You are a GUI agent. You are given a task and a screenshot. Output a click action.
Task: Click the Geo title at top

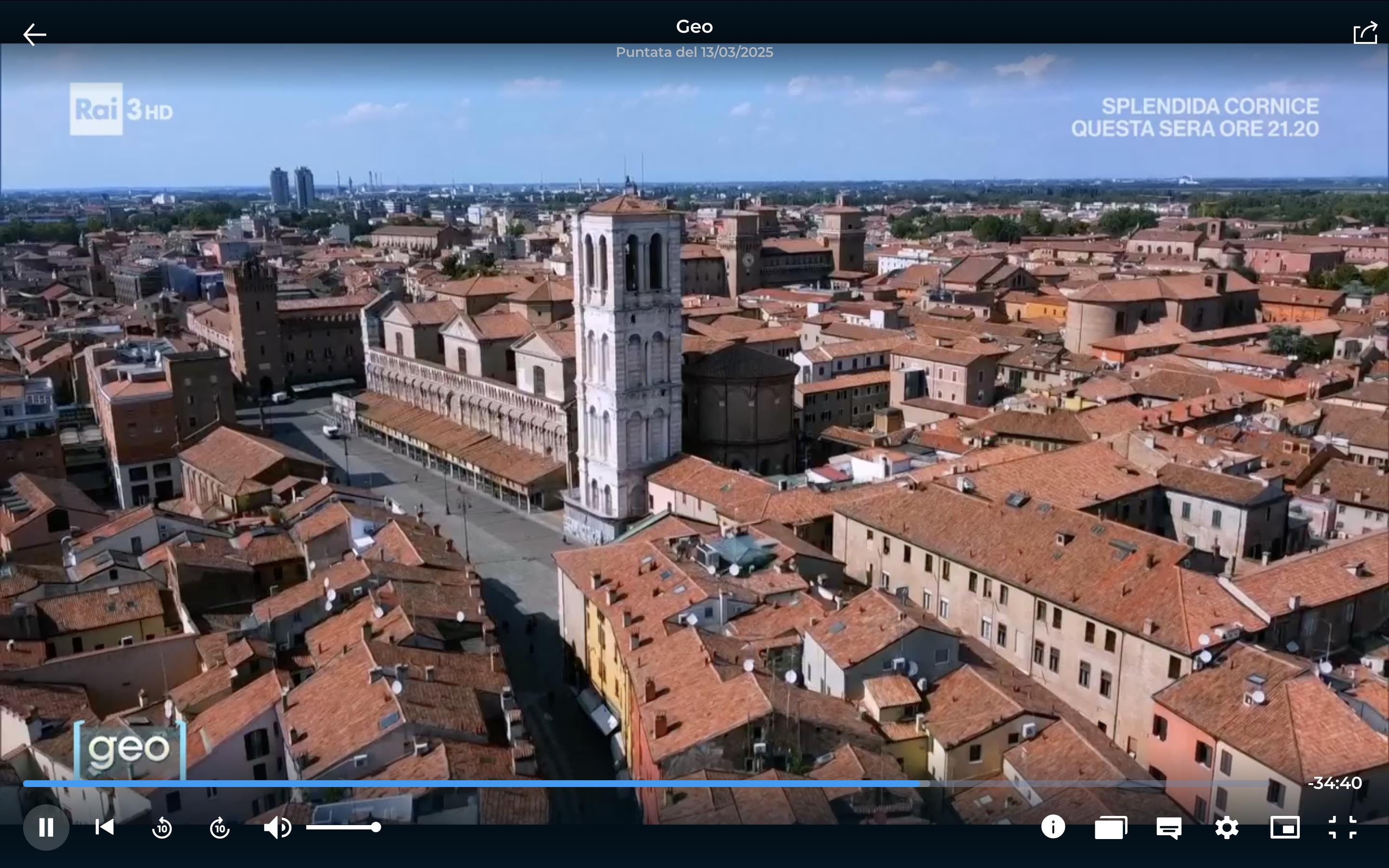[x=694, y=27]
